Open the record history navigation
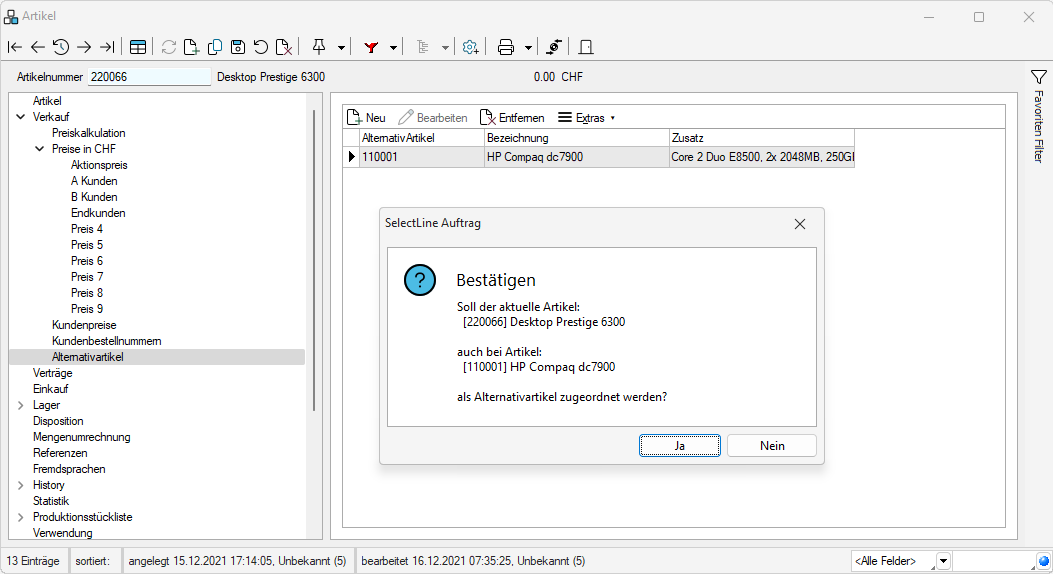The height and width of the screenshot is (574, 1053). (60, 47)
